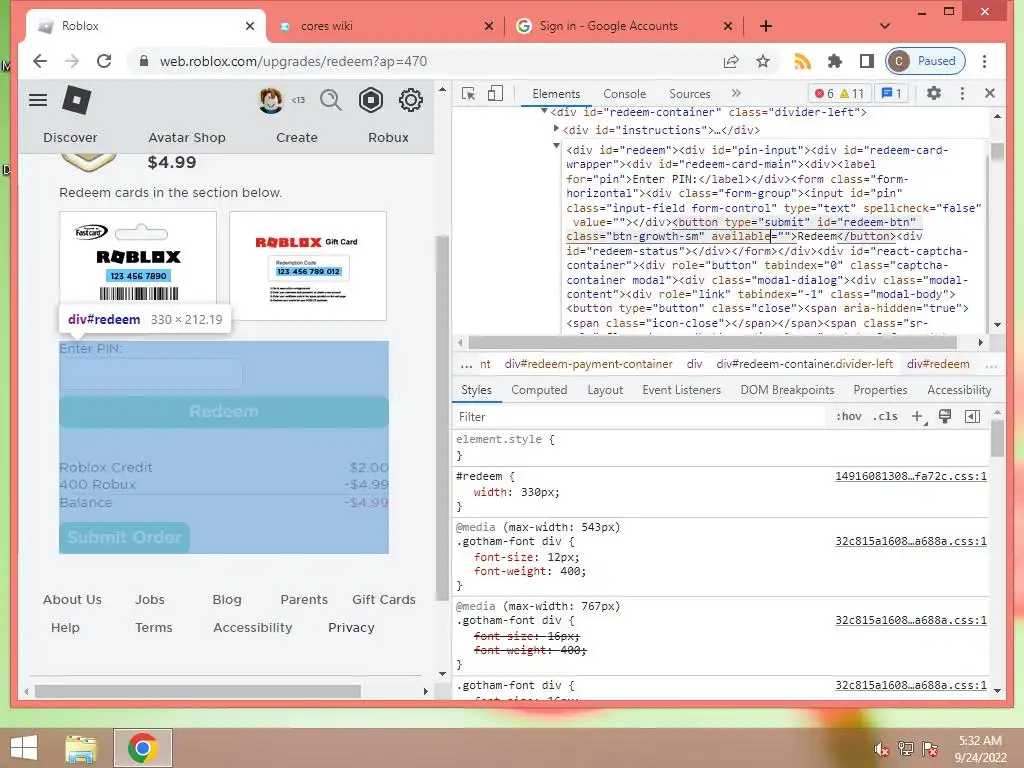Toggle :hov element state panel
This screenshot has width=1024, height=768.
point(848,417)
